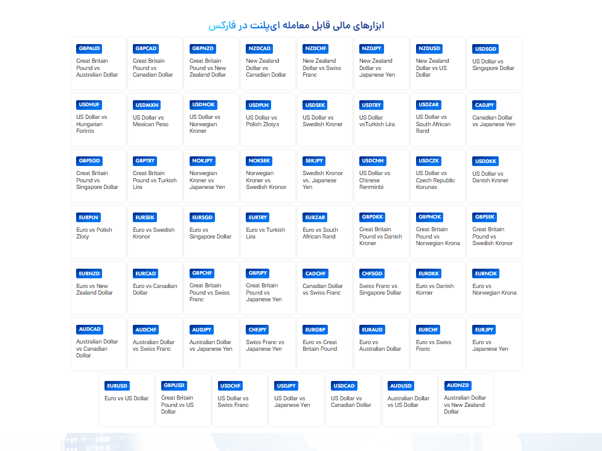Open the GBPTRY symbol badge
602x451 pixels.
[145, 161]
